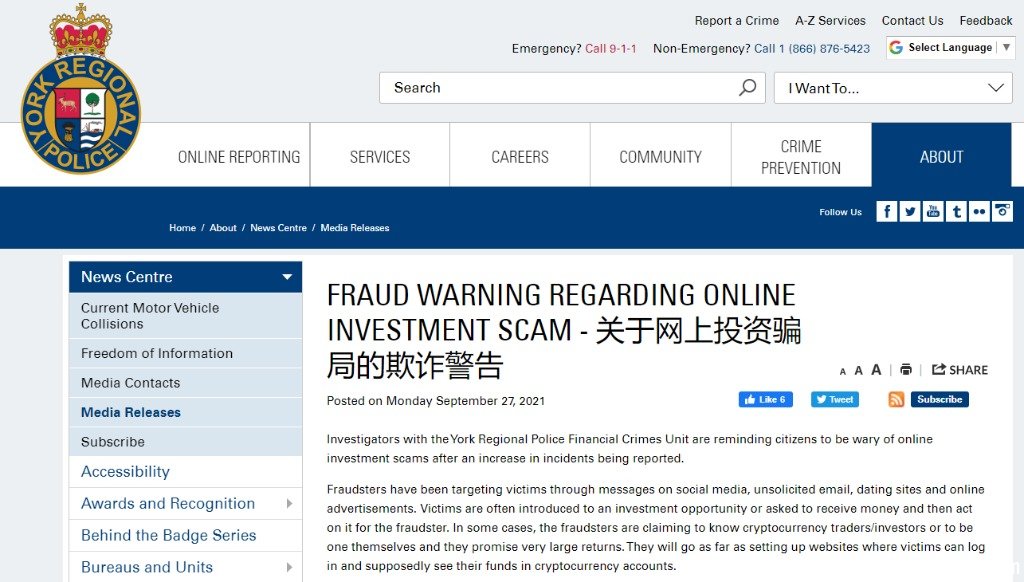Open the ABOUT menu
This screenshot has height=582, width=1024.
pos(941,157)
